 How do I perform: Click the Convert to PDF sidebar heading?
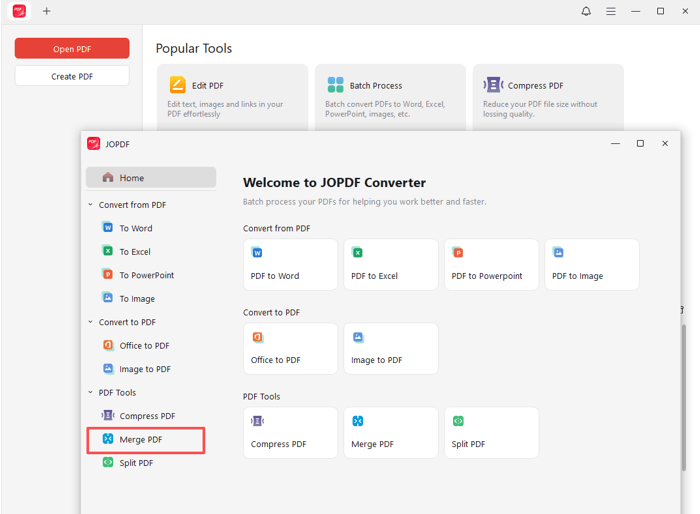tap(127, 322)
